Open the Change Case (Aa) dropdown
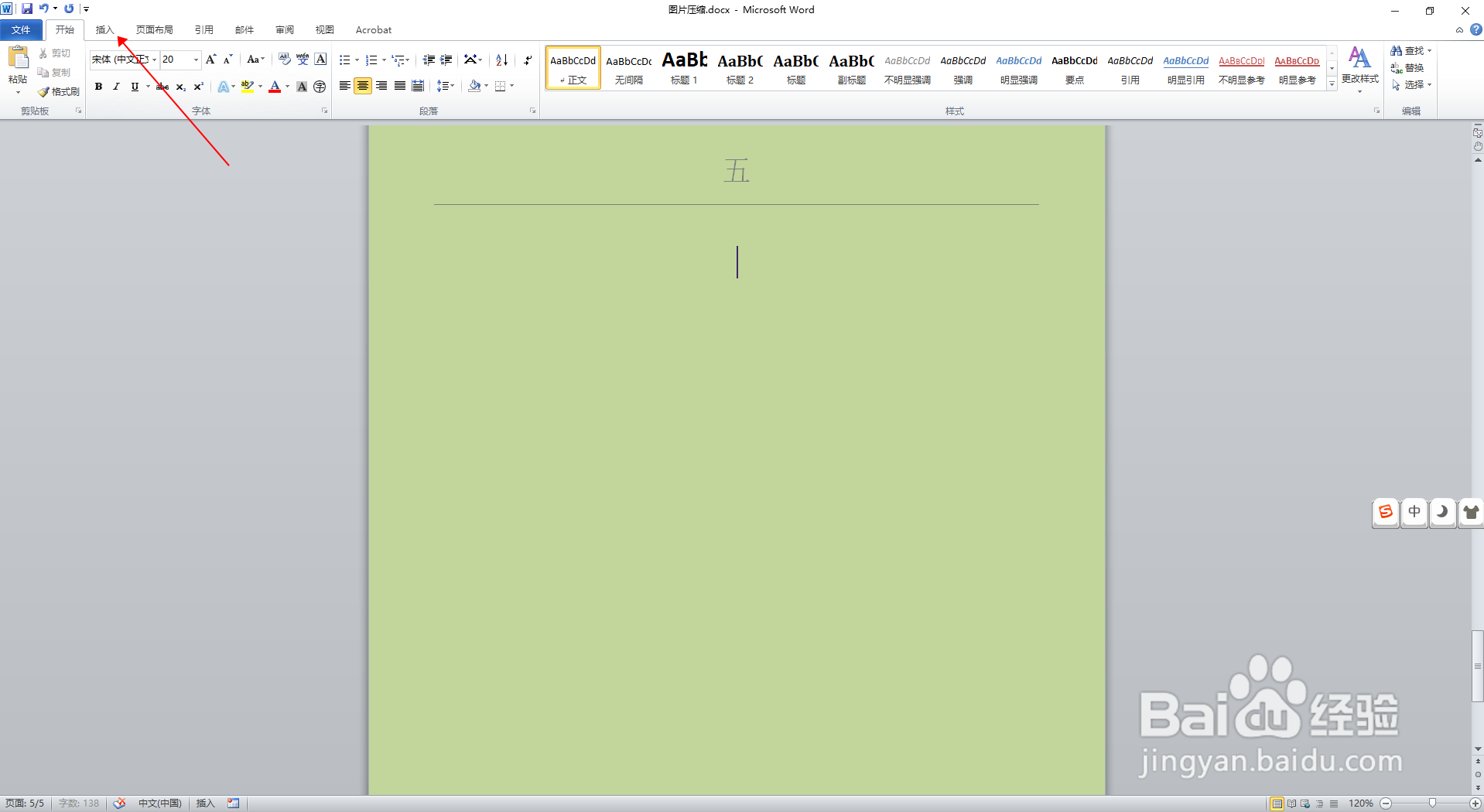The width and height of the screenshot is (1484, 812). pos(255,60)
